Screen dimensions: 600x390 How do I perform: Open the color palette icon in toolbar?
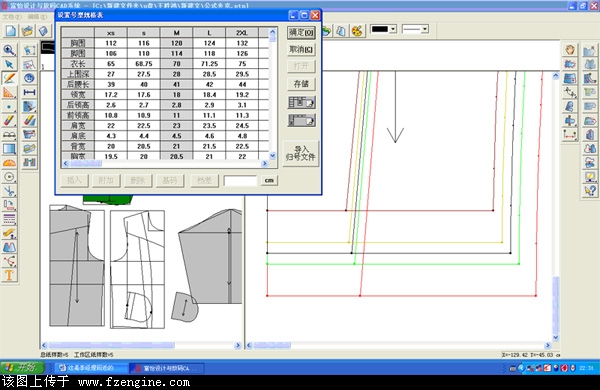357,31
